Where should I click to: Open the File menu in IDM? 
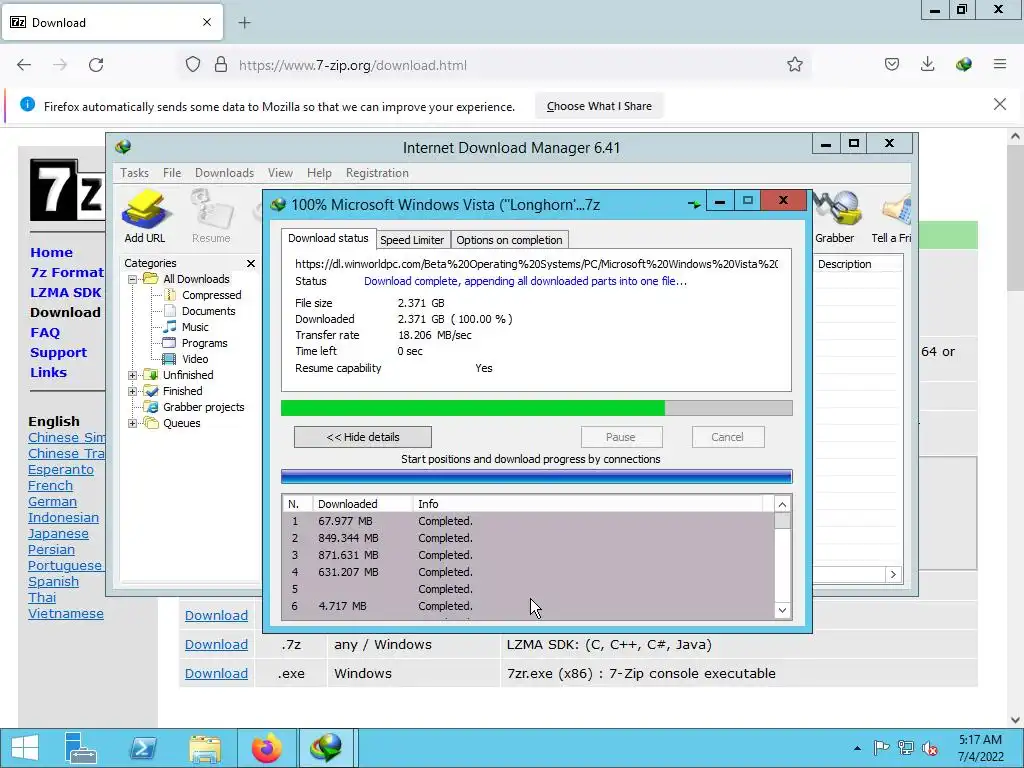[x=172, y=173]
